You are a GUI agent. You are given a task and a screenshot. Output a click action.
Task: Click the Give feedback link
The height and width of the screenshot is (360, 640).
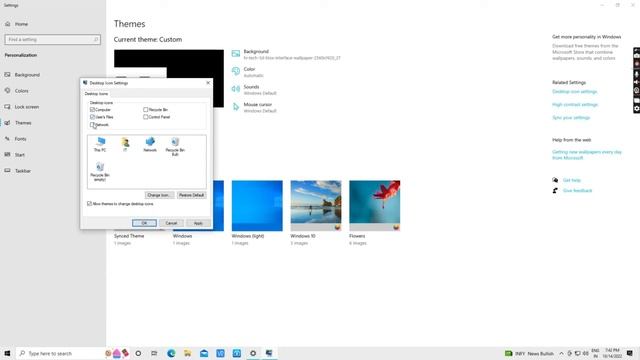click(x=577, y=191)
